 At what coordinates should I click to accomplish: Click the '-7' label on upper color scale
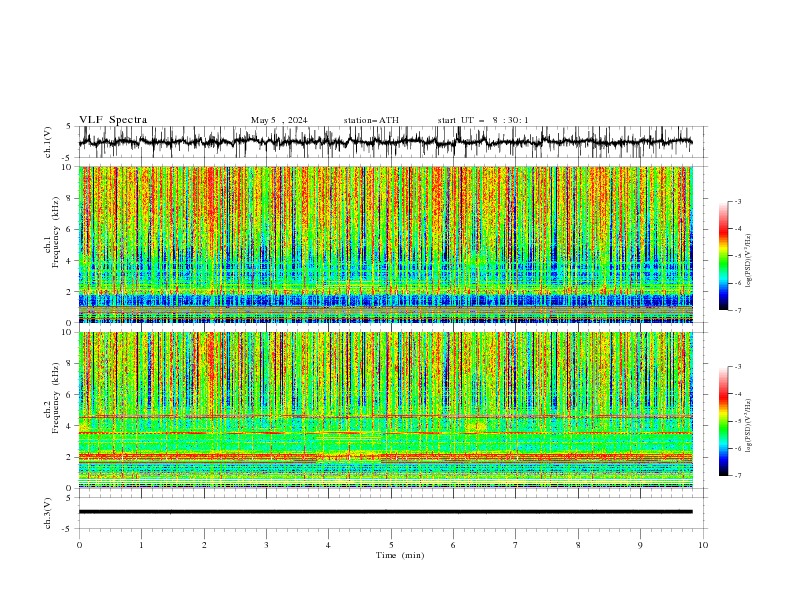click(x=737, y=310)
